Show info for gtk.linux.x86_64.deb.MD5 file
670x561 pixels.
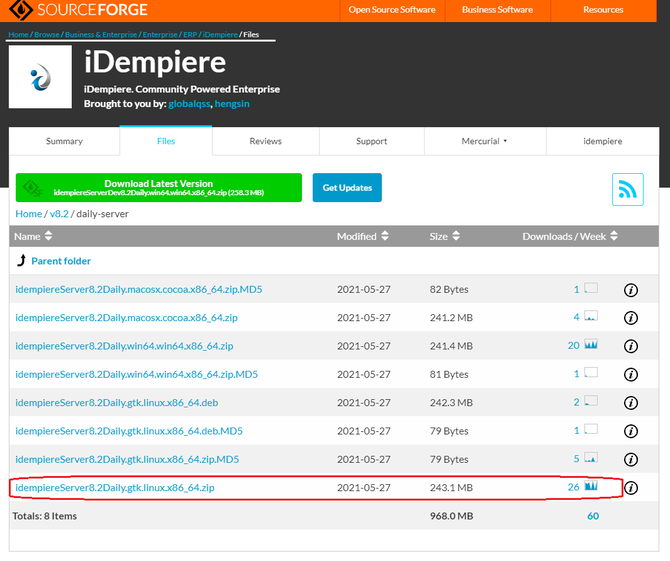pos(631,431)
